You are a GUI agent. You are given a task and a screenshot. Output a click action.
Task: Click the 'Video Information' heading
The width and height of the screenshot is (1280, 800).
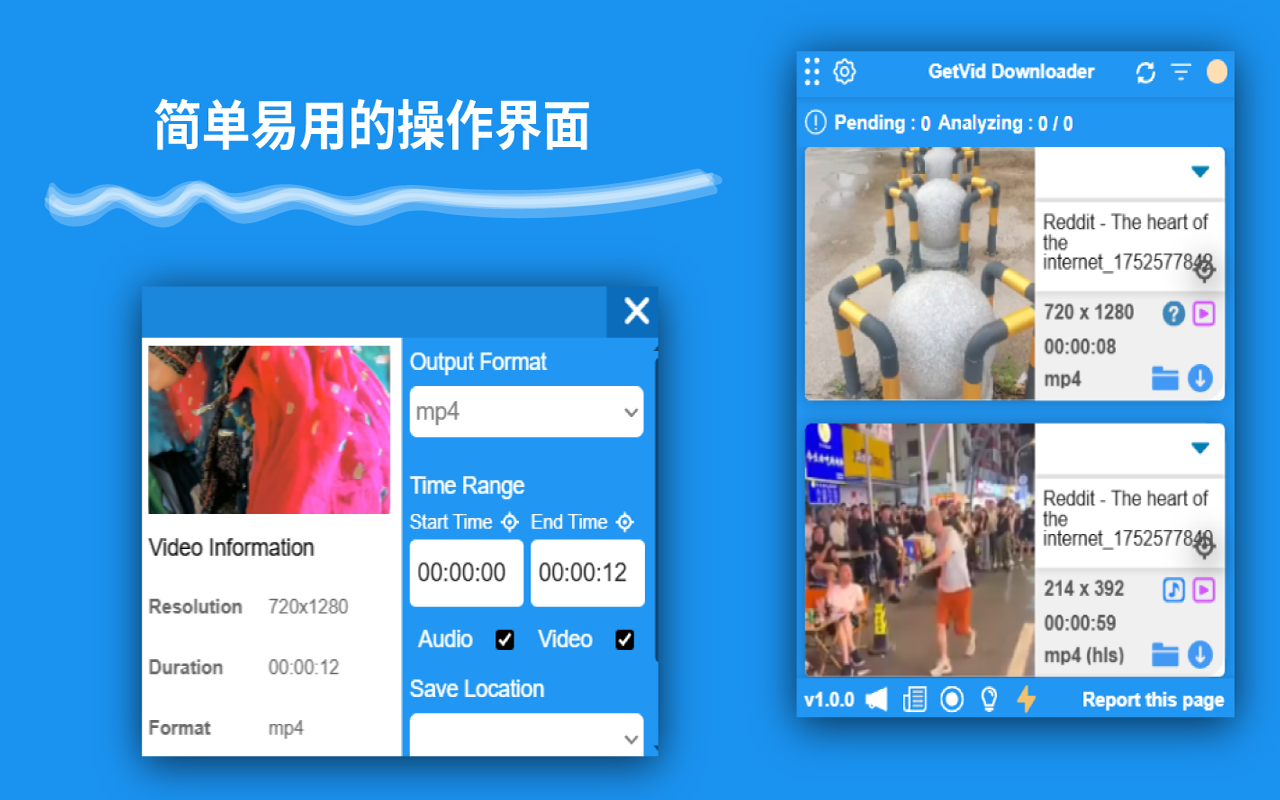(x=231, y=548)
